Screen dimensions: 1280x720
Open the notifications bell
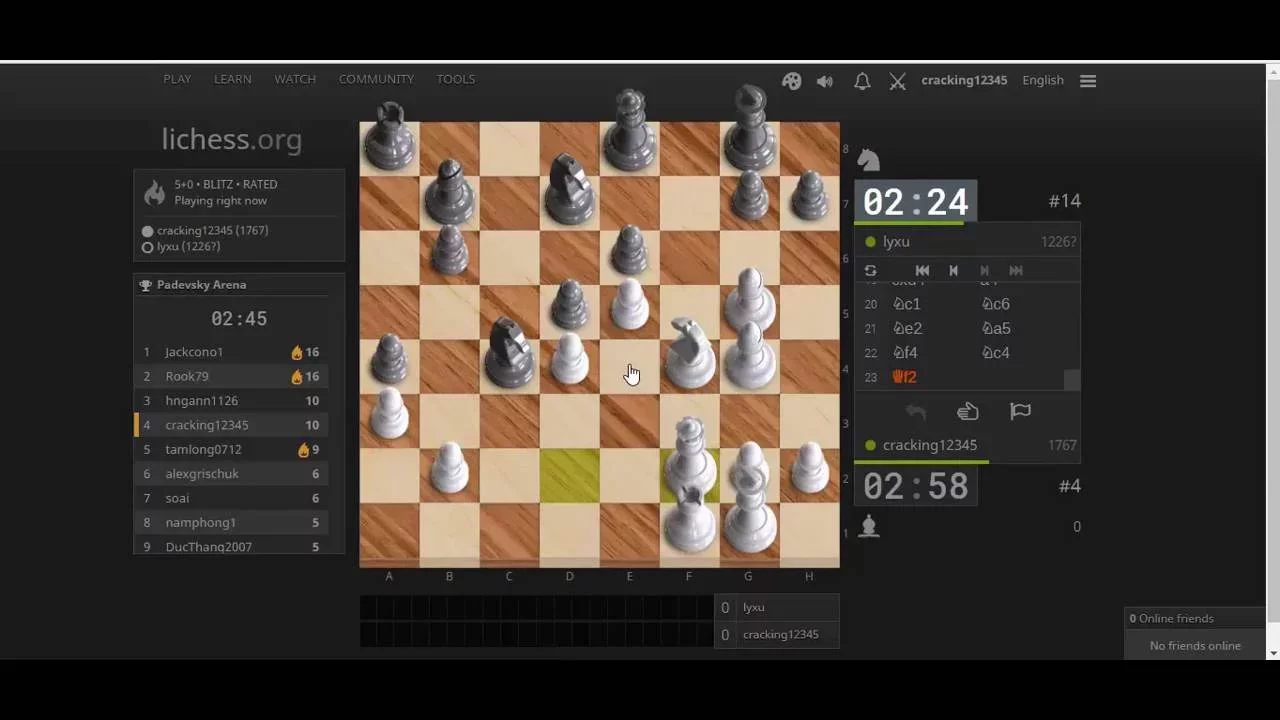[862, 81]
